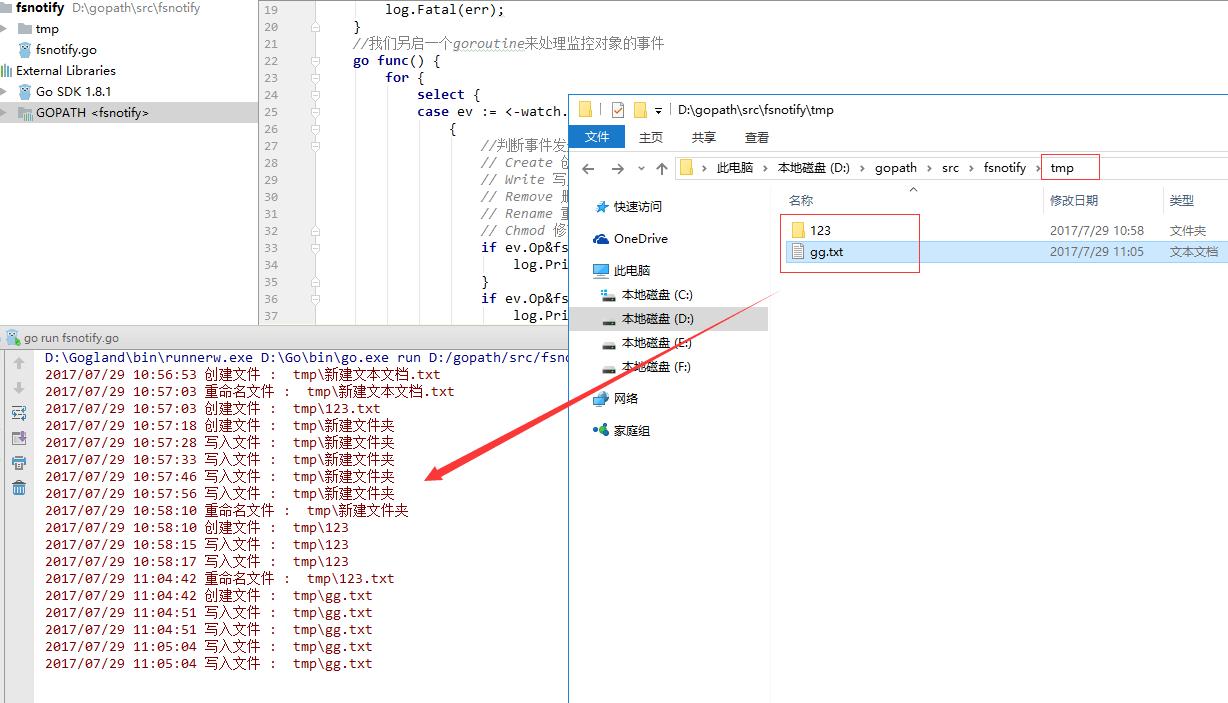The width and height of the screenshot is (1228, 703).
Task: Click fsnotify in the breadcrumb path
Action: (1004, 167)
